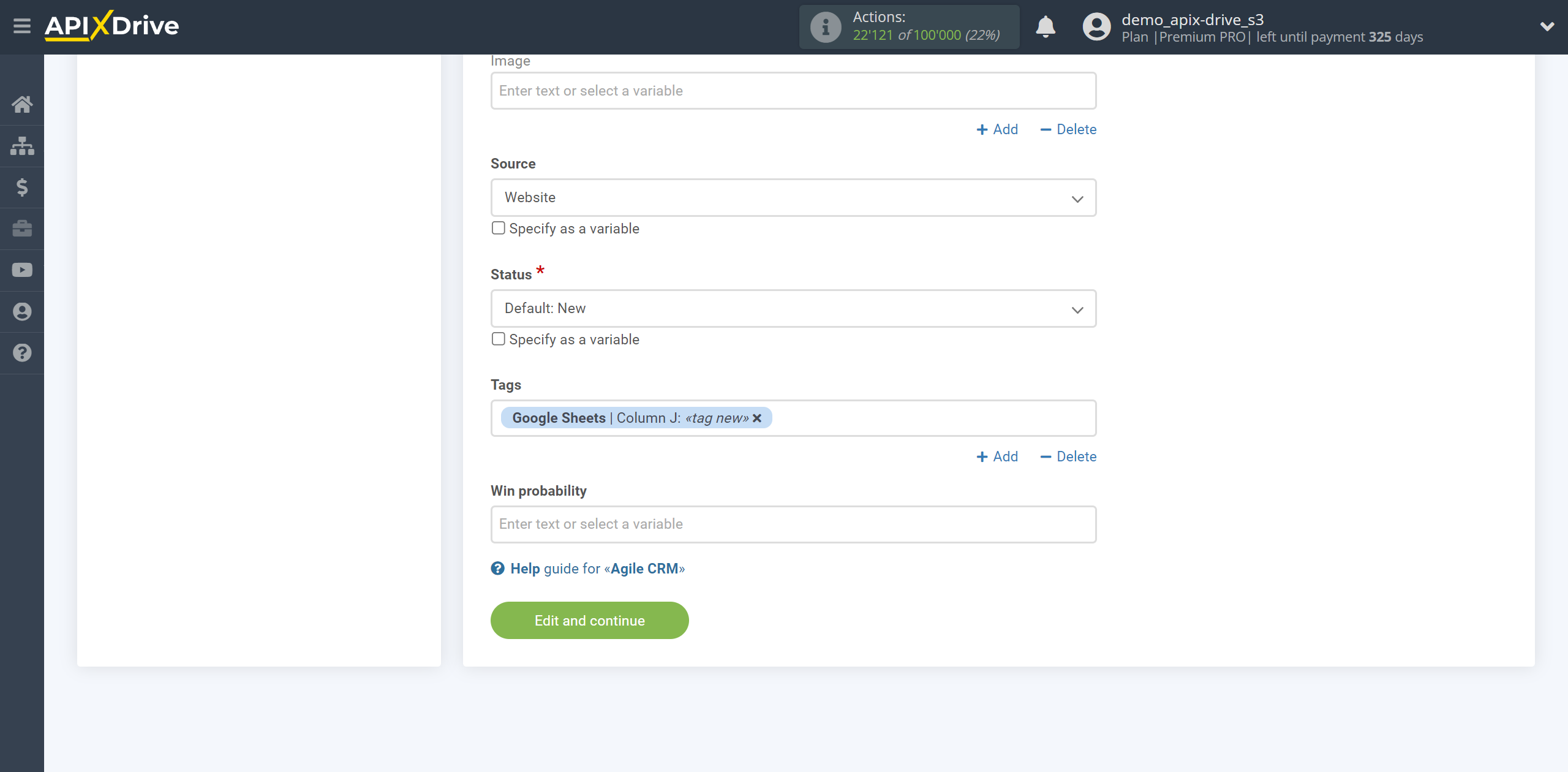1568x772 pixels.
Task: Click the Add tag button
Action: (x=997, y=456)
